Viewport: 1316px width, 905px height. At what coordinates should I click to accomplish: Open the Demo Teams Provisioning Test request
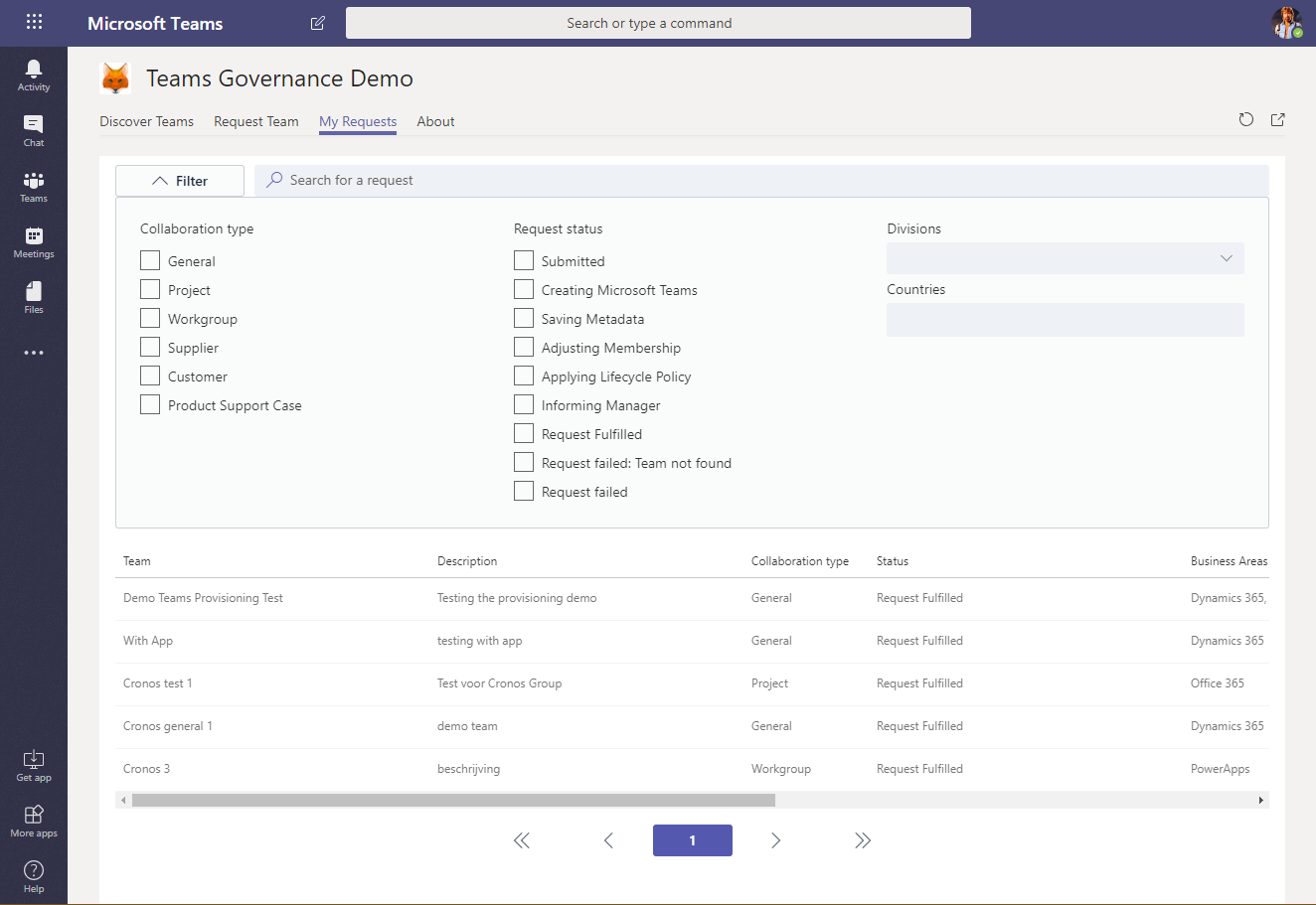(692, 598)
